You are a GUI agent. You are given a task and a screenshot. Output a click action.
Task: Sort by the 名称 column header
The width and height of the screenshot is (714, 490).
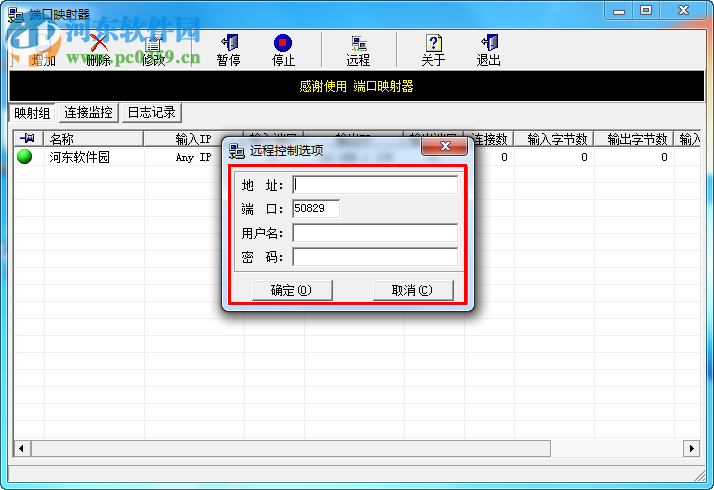(93, 138)
